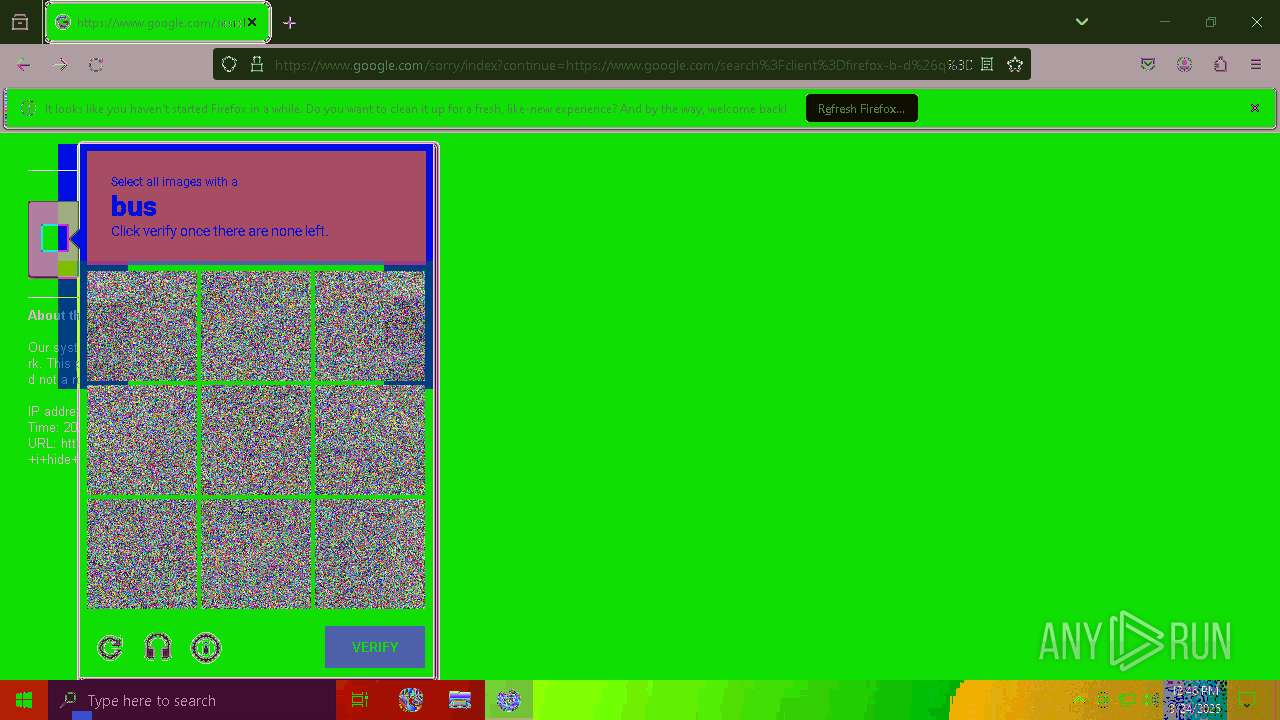Open a new tab with the plus icon

[289, 22]
